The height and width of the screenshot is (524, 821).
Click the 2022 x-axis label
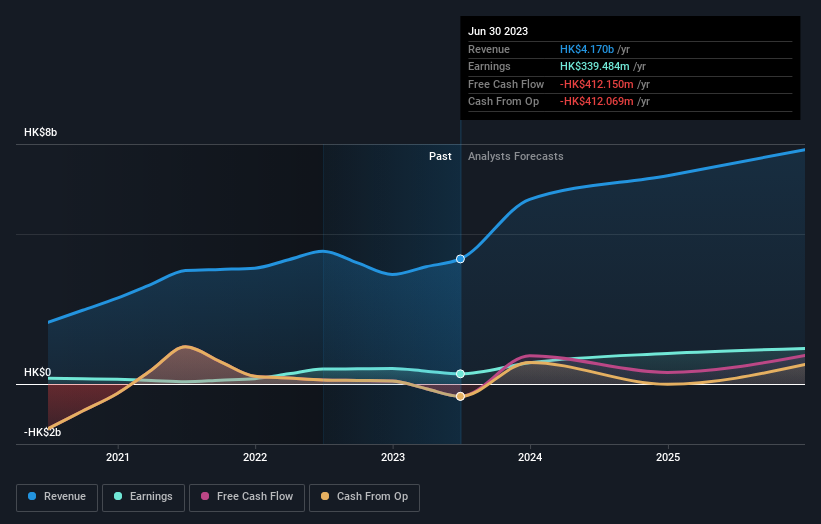[255, 458]
